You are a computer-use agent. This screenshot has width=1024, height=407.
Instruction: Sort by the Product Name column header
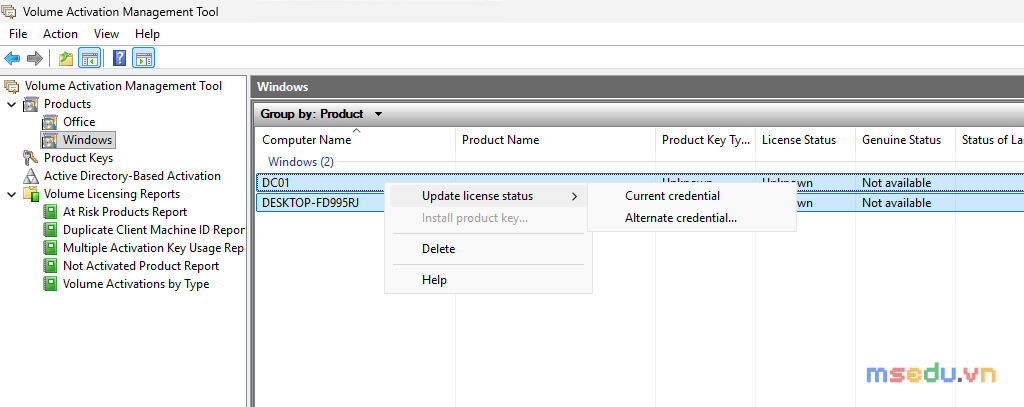pos(555,140)
